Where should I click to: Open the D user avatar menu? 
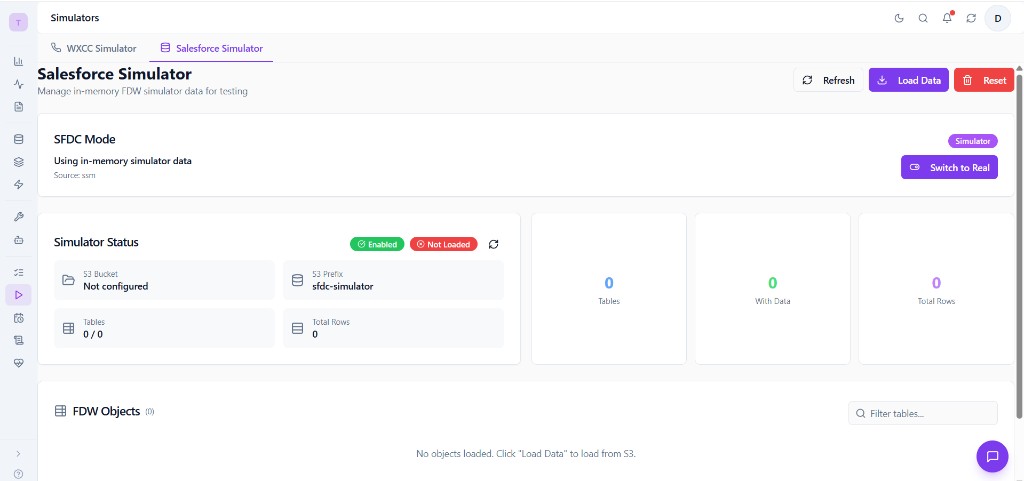997,18
